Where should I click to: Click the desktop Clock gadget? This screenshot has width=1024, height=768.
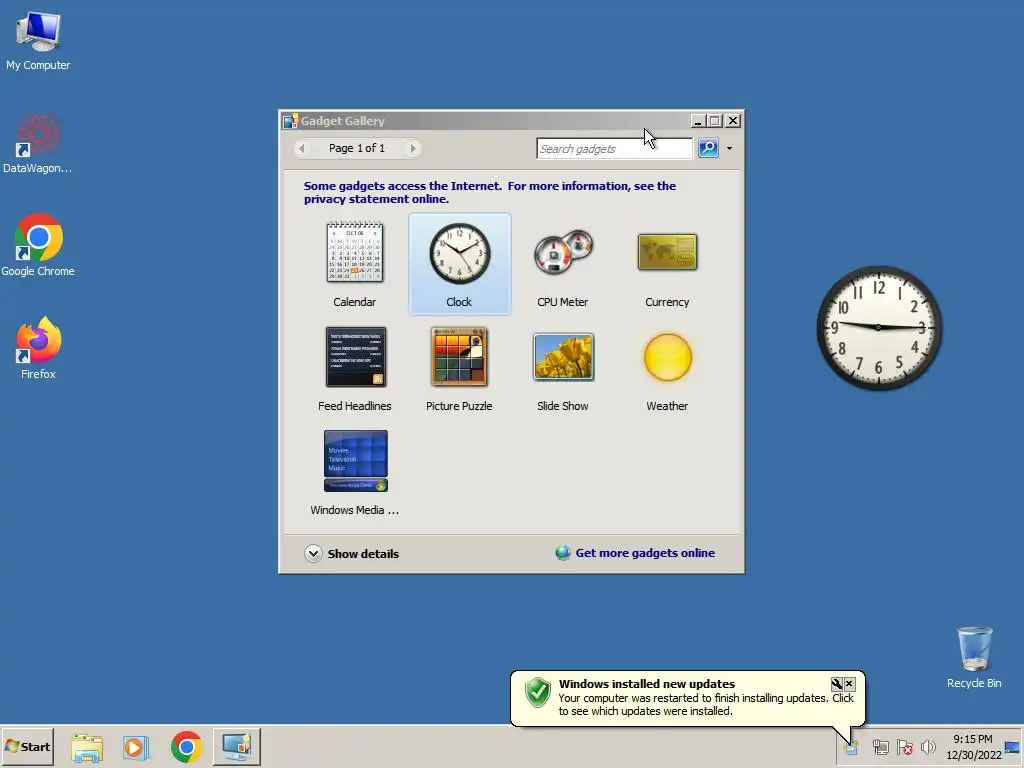pyautogui.click(x=878, y=327)
